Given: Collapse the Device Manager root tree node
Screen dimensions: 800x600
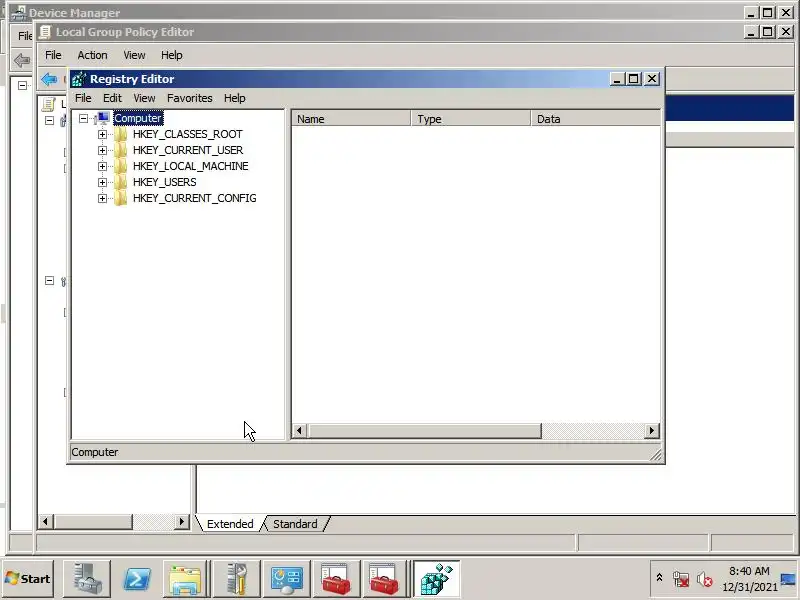Looking at the screenshot, I should click(22, 85).
